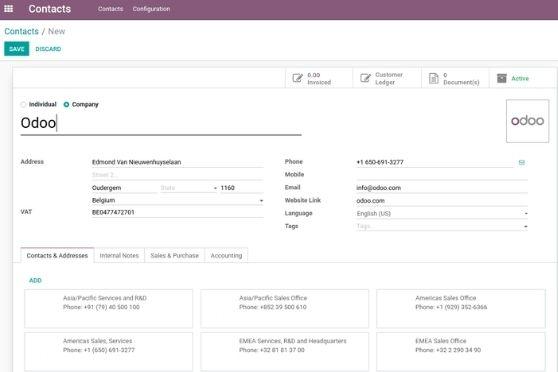Click the Documents file icon
558x372 pixels.
tap(433, 78)
